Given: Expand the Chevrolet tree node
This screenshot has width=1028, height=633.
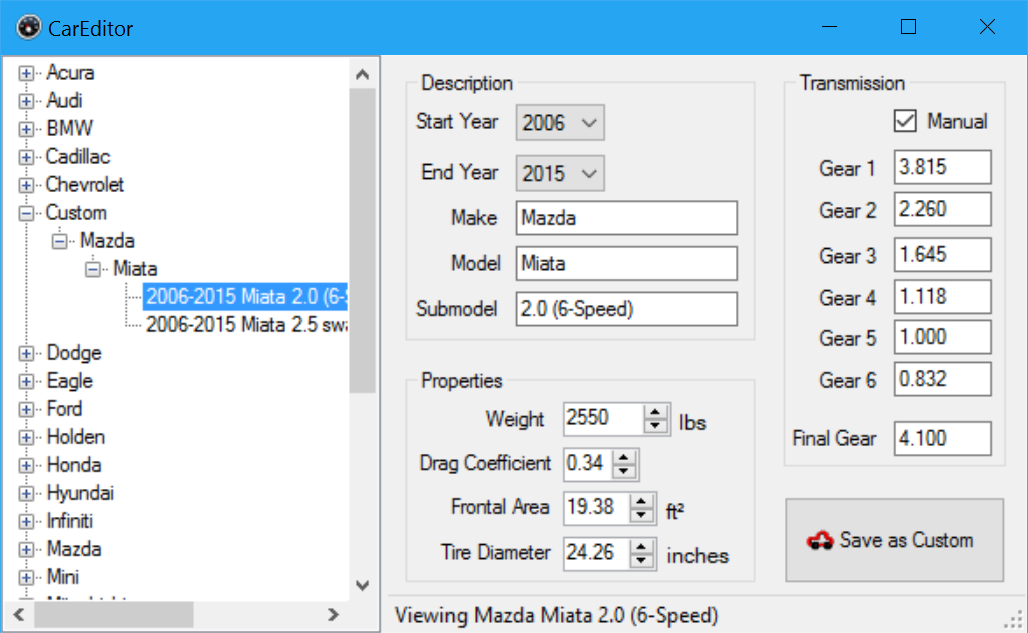Looking at the screenshot, I should (x=26, y=185).
